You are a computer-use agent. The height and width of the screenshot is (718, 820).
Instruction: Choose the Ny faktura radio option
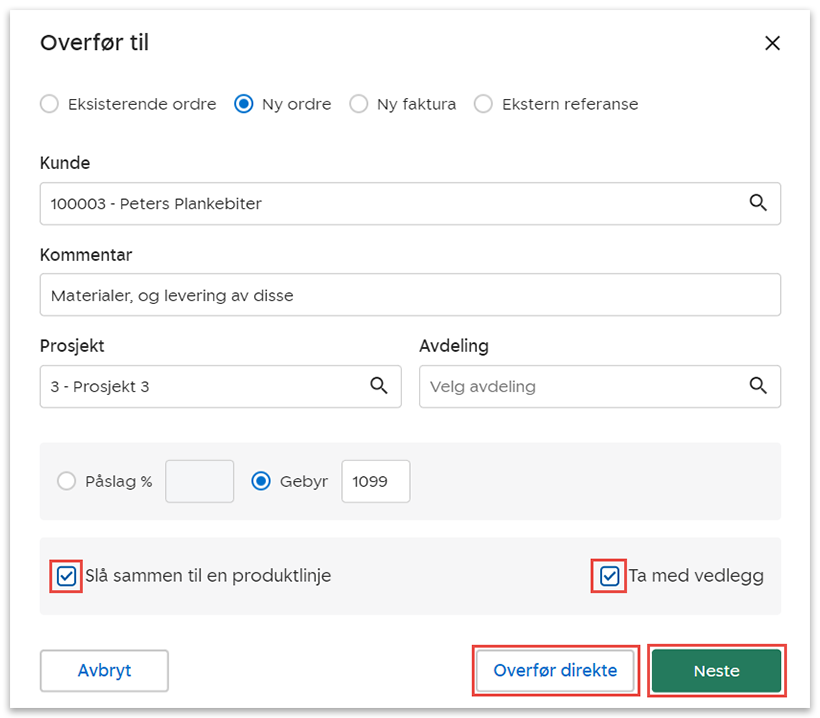[x=358, y=104]
